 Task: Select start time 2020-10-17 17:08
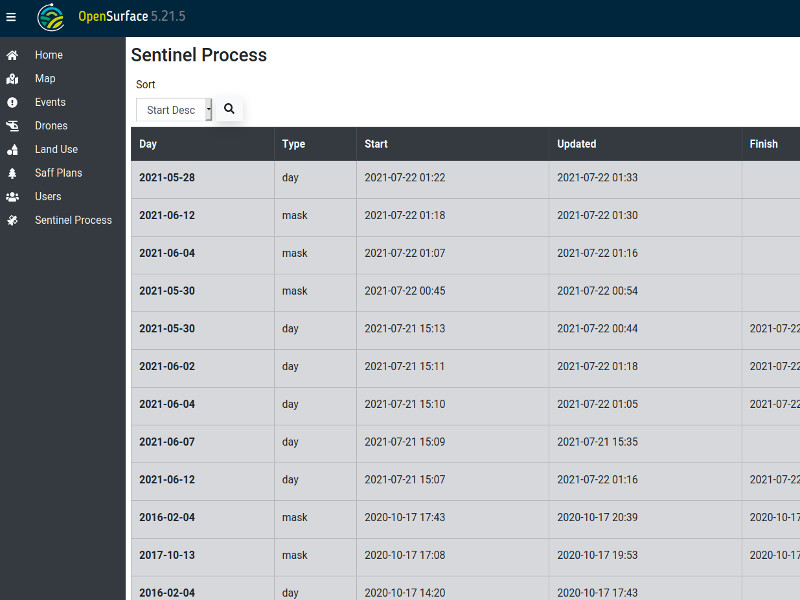pyautogui.click(x=405, y=555)
